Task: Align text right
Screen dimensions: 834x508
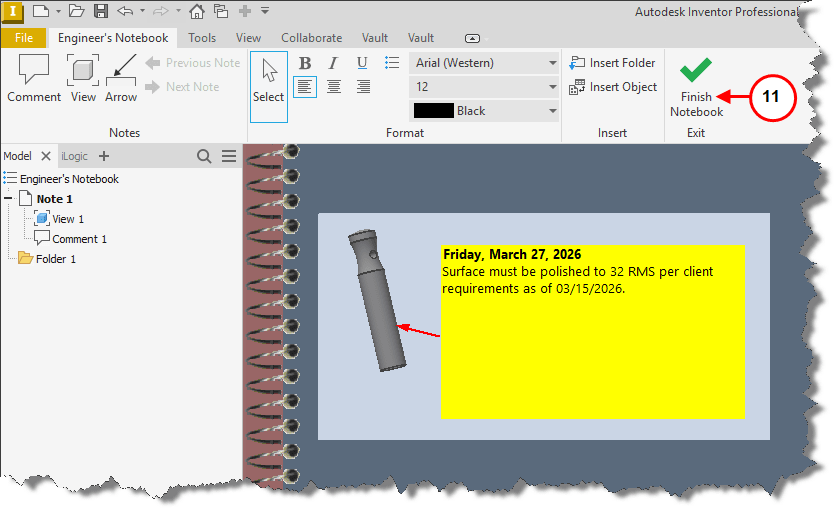Action: coord(363,87)
